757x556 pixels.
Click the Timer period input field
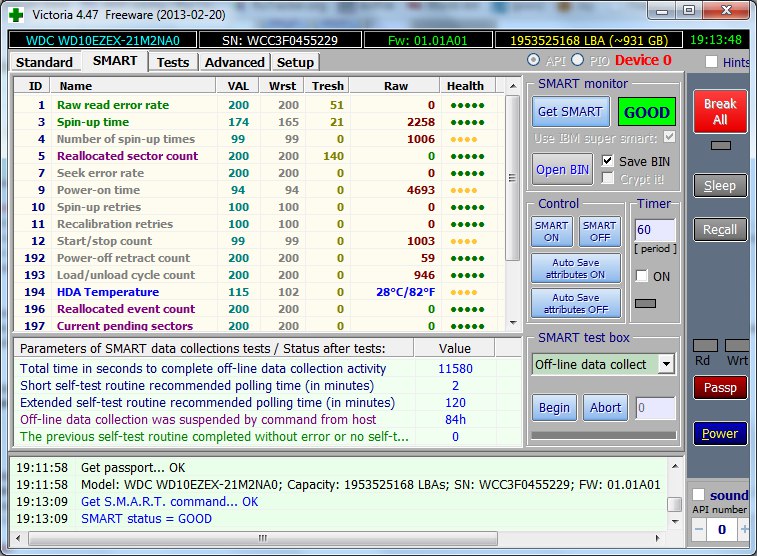(x=655, y=232)
